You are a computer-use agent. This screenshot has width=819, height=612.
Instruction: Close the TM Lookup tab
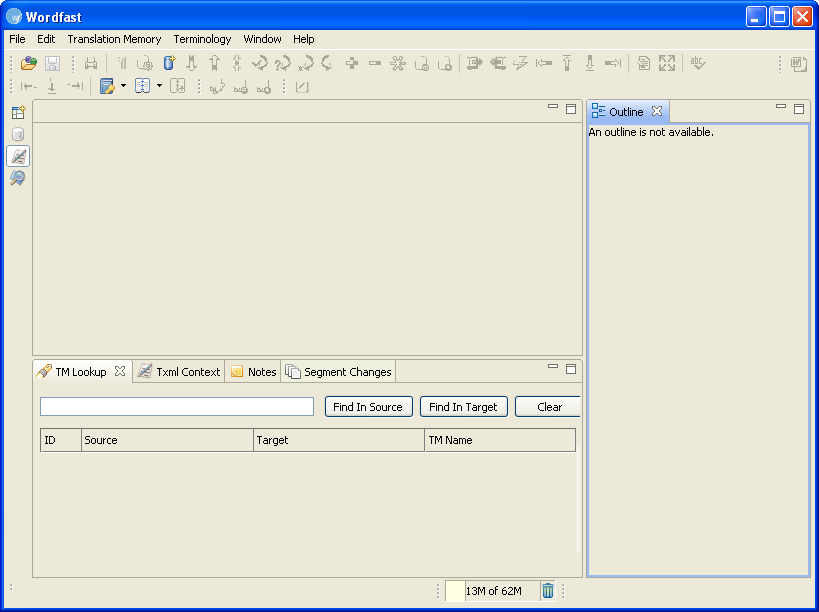[x=120, y=371]
